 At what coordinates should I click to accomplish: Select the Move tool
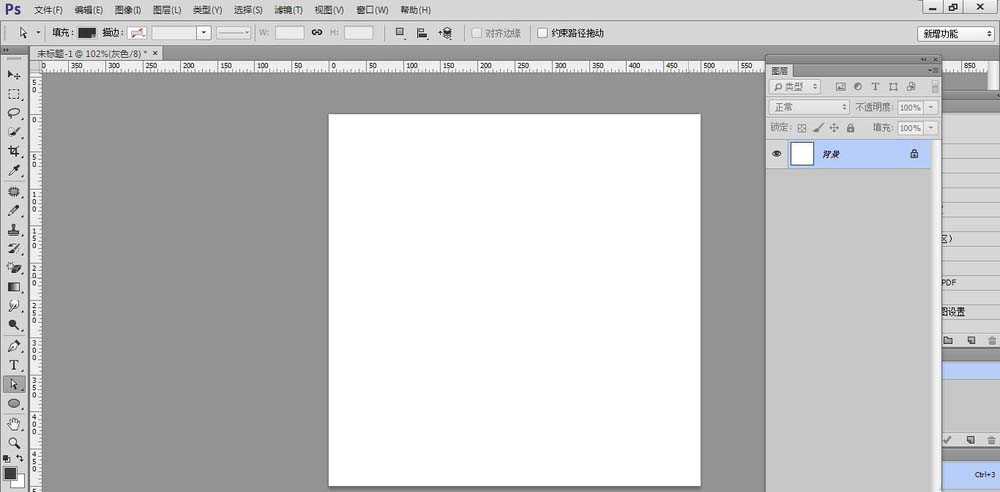pos(14,75)
